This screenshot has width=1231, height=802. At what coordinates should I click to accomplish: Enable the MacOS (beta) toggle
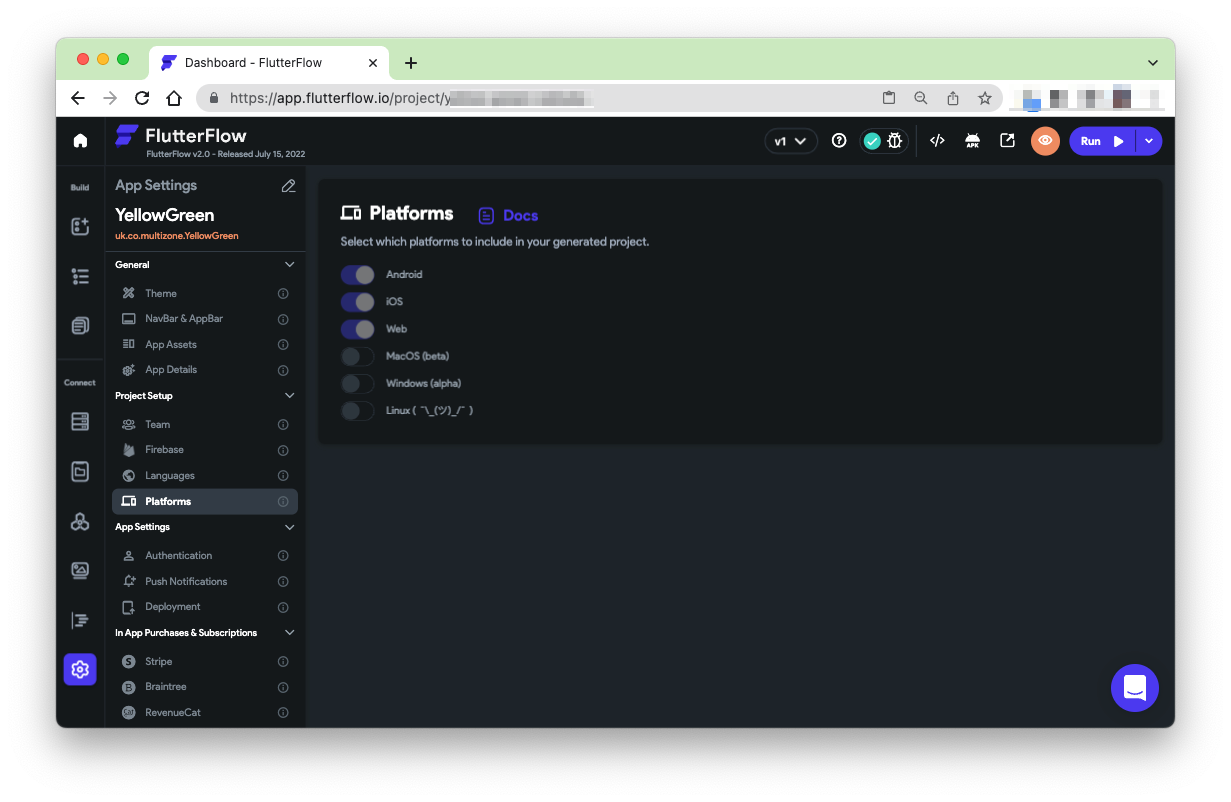[x=357, y=356]
